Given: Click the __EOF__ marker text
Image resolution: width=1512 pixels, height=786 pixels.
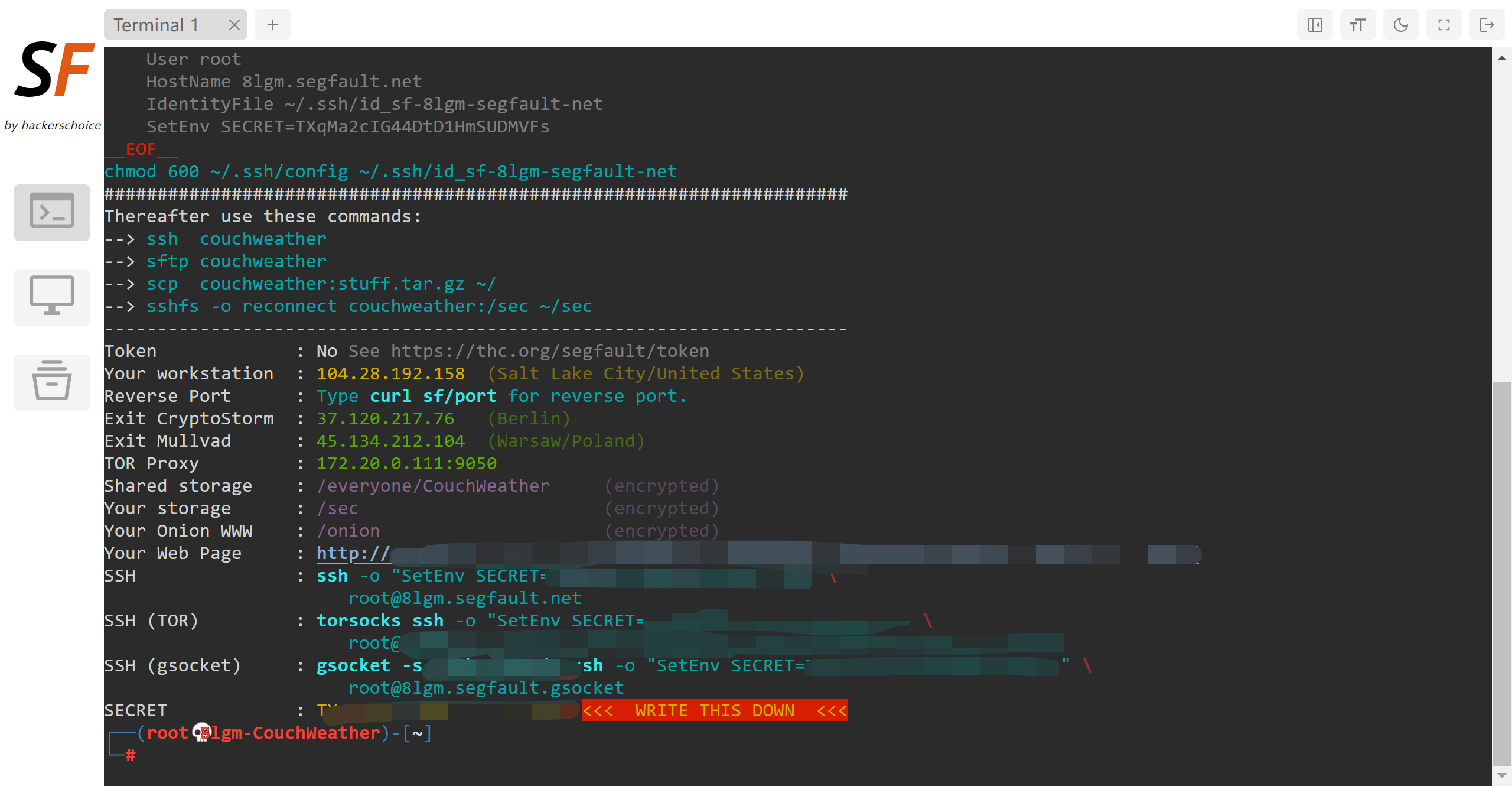Looking at the screenshot, I should click(x=141, y=149).
